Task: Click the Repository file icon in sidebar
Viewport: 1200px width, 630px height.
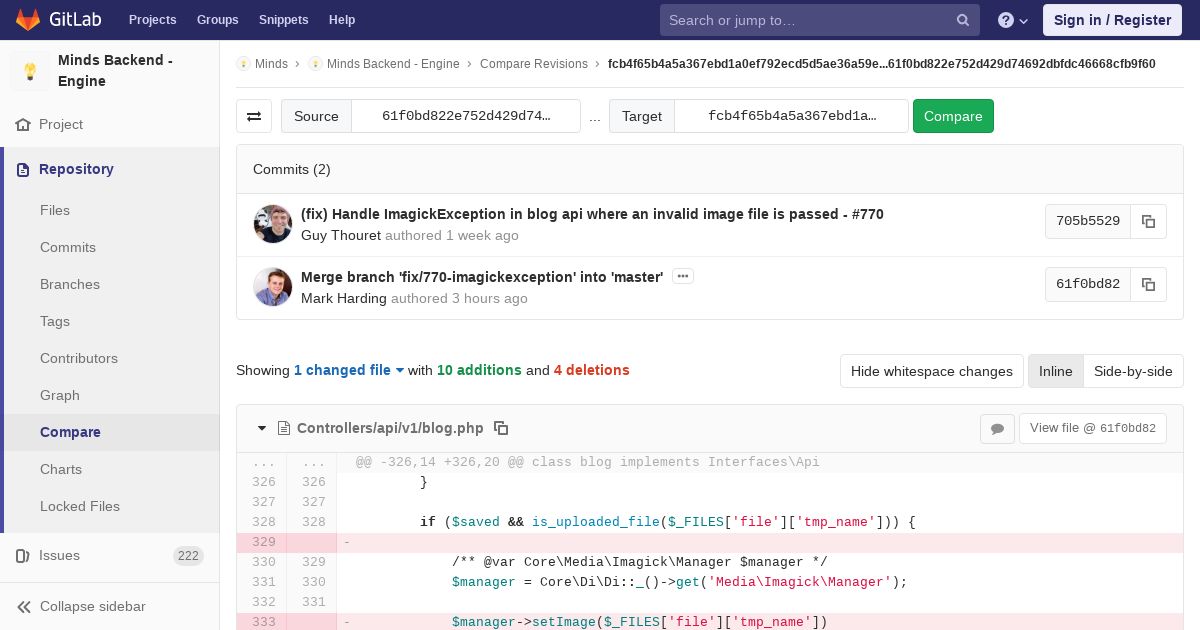Action: click(x=23, y=170)
